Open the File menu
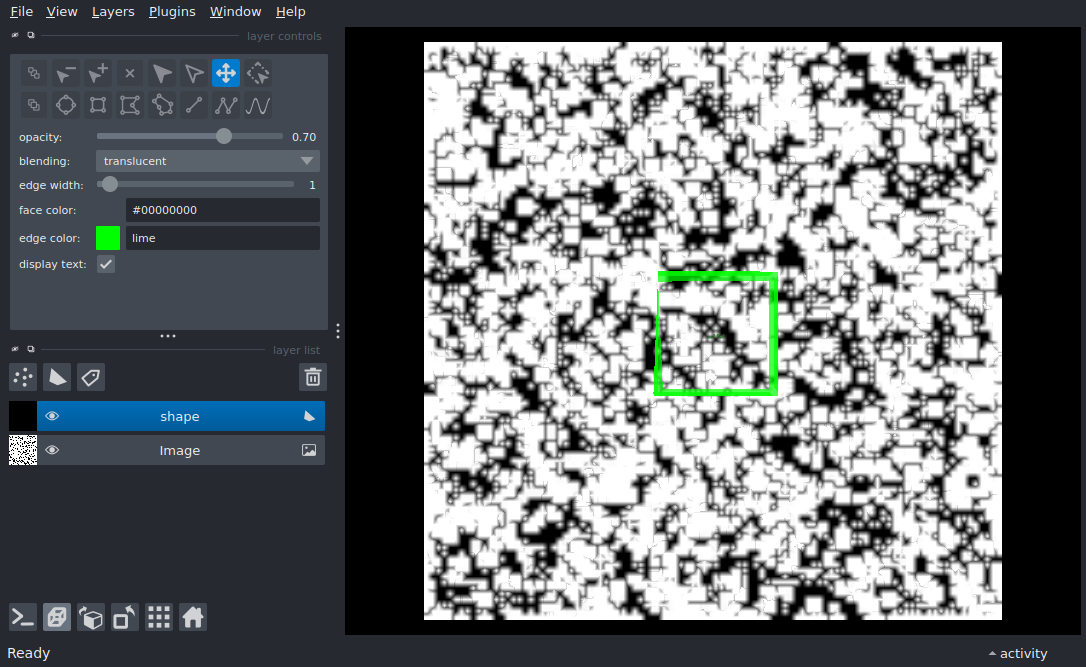 (x=21, y=12)
